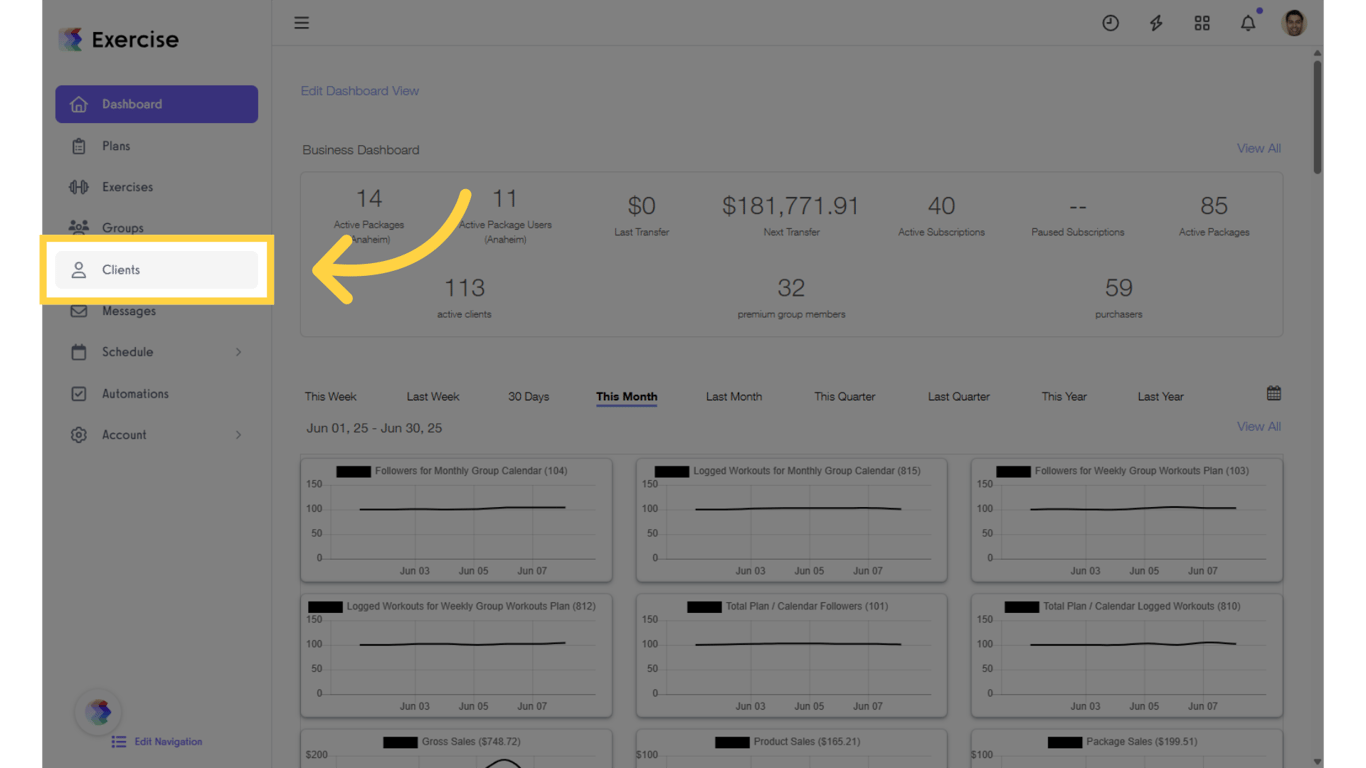Screen dimensions: 1366x768
Task: Click View All next to Business Dashboard
Action: (1258, 147)
